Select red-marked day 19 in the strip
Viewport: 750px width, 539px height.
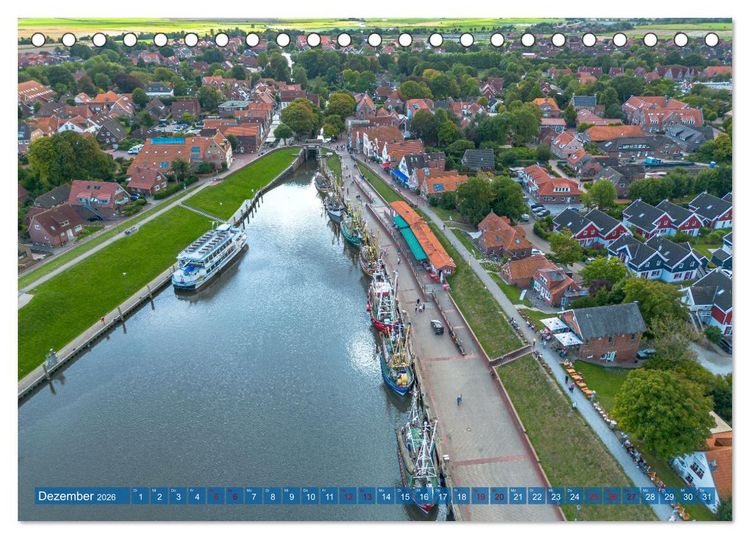(480, 496)
